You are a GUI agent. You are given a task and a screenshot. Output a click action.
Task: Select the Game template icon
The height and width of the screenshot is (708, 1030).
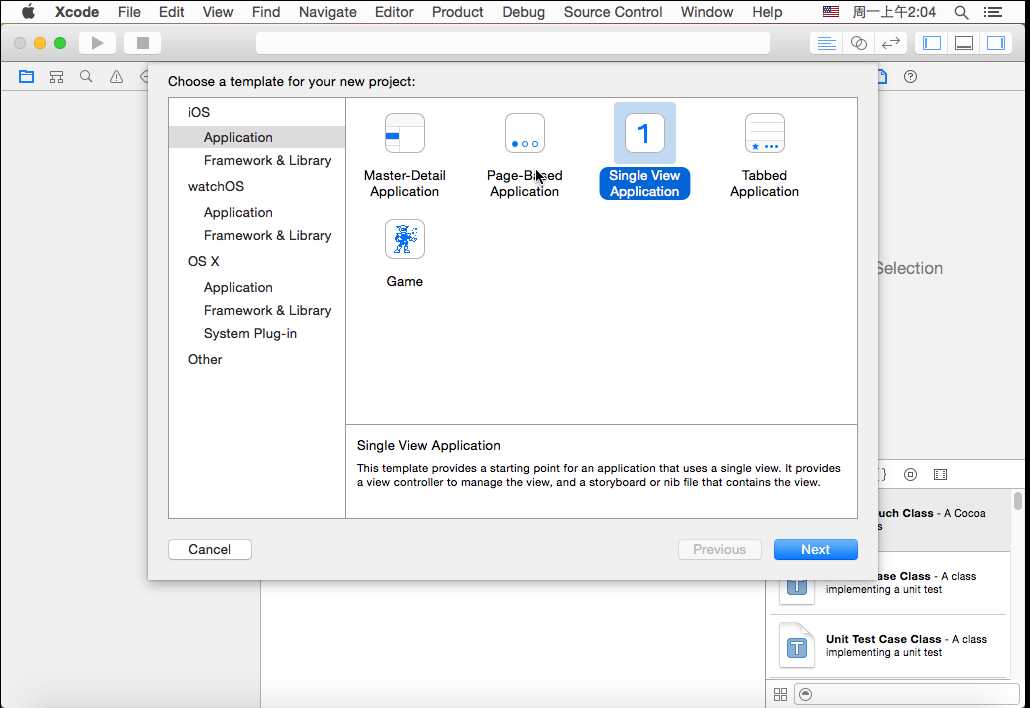(405, 239)
